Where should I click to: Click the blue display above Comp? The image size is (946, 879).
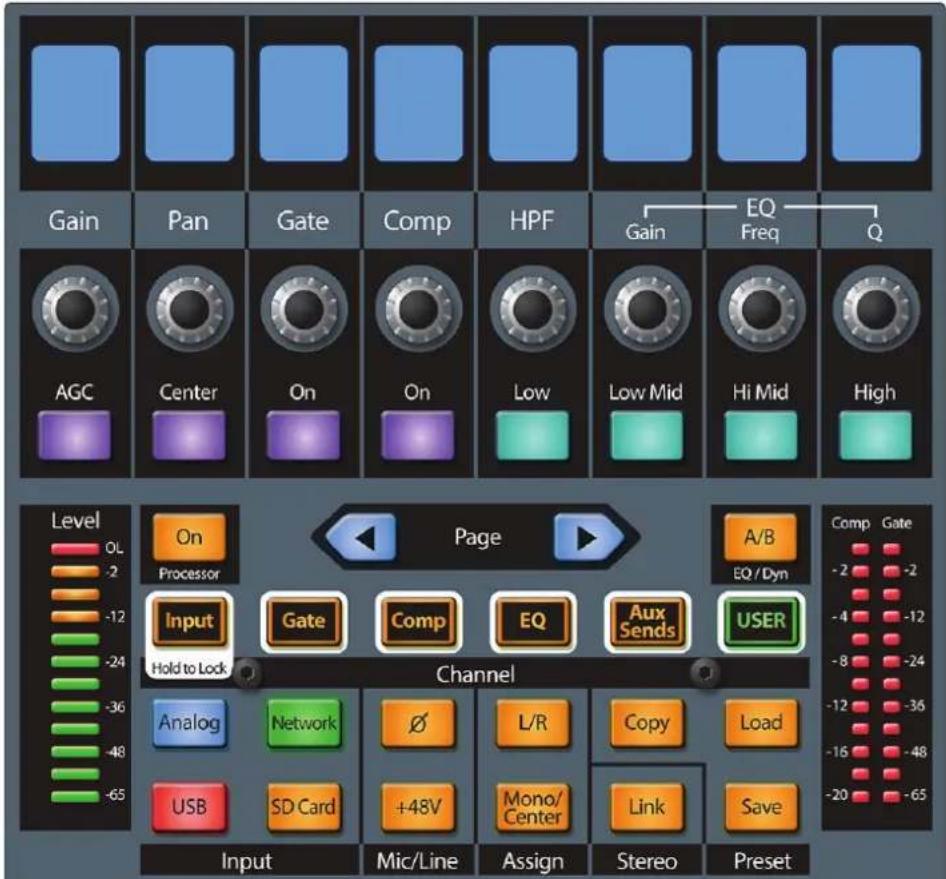click(418, 103)
